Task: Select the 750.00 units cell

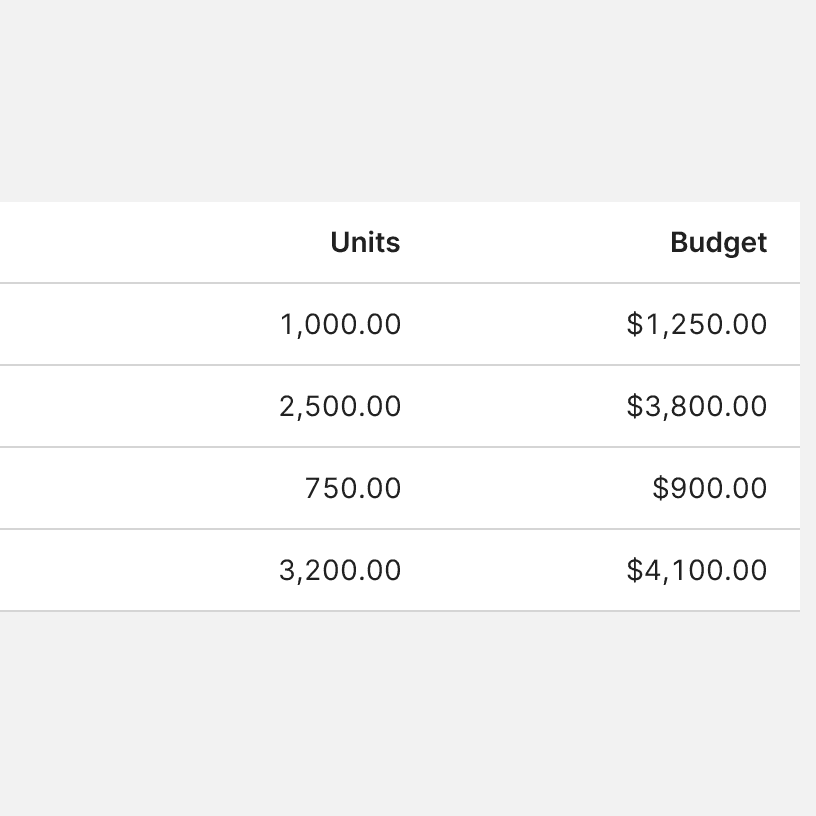Action: click(x=352, y=489)
